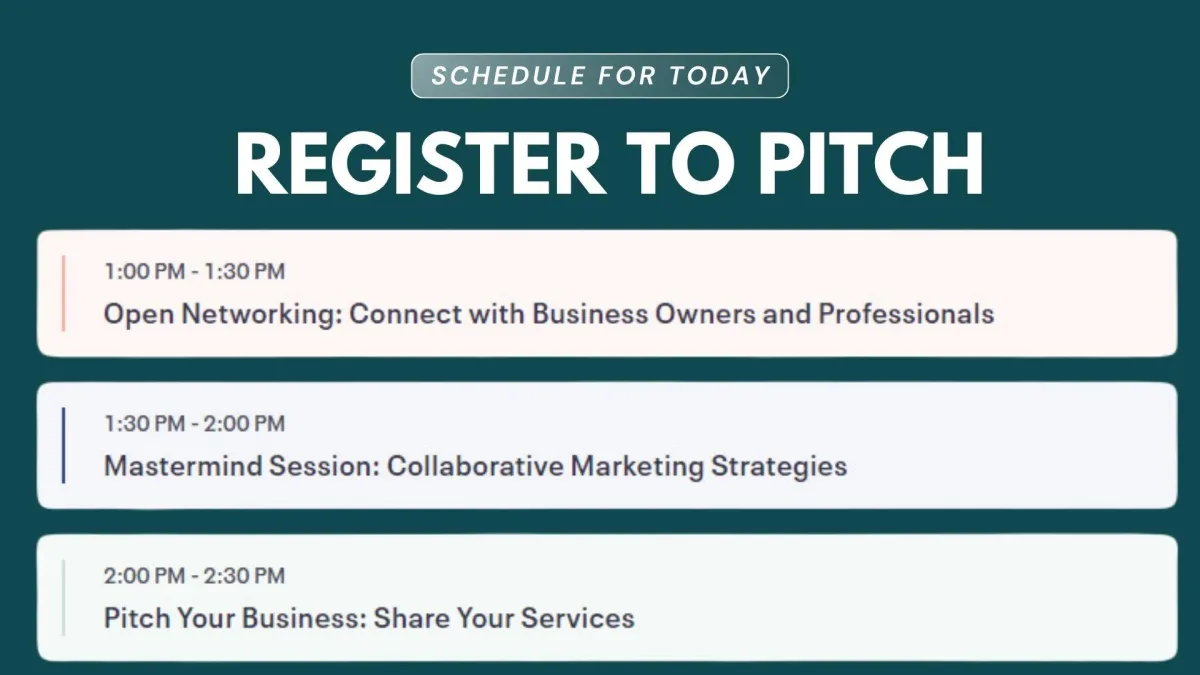Image resolution: width=1200 pixels, height=675 pixels.
Task: Click 'Collaborative Marketing Strategies' text
Action: coord(617,466)
